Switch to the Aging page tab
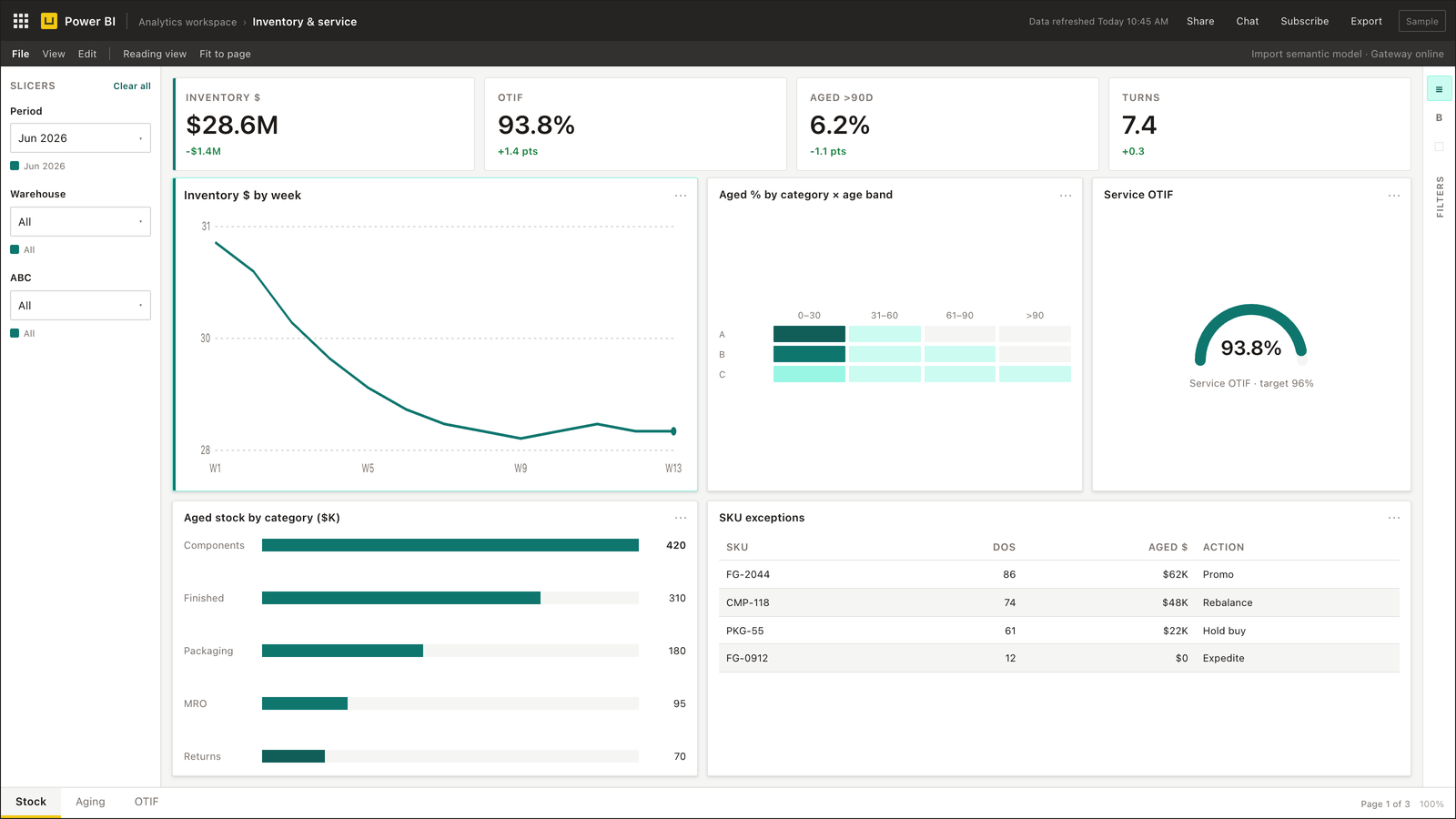 (x=90, y=802)
